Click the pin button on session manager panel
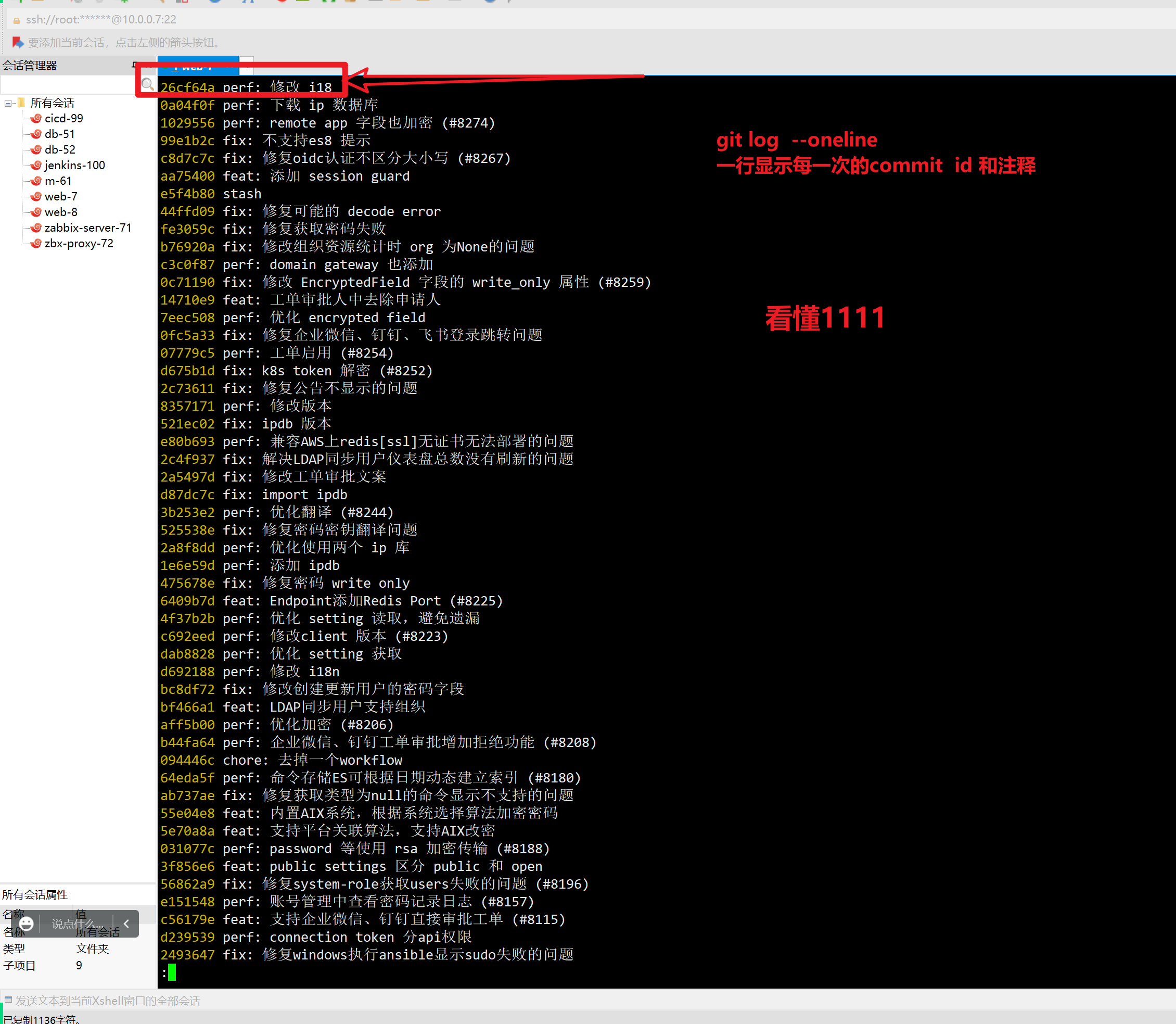1176x1024 pixels. point(135,65)
